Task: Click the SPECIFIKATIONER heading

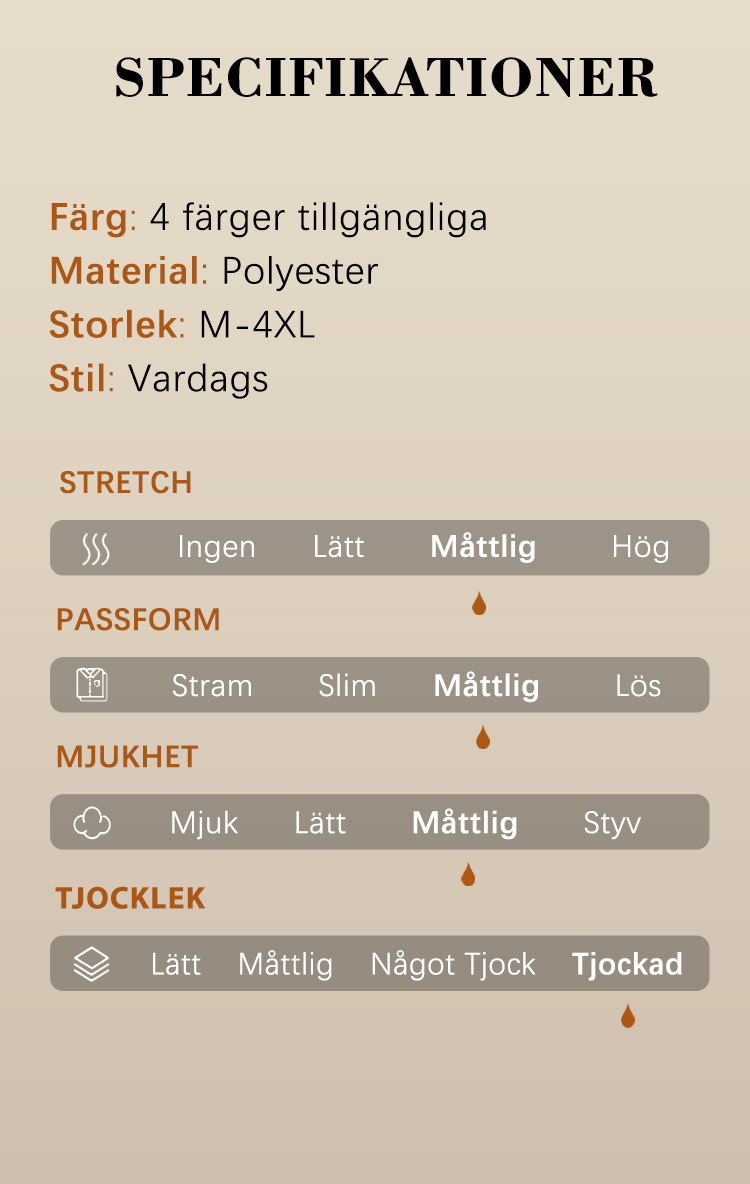Action: coord(386,78)
